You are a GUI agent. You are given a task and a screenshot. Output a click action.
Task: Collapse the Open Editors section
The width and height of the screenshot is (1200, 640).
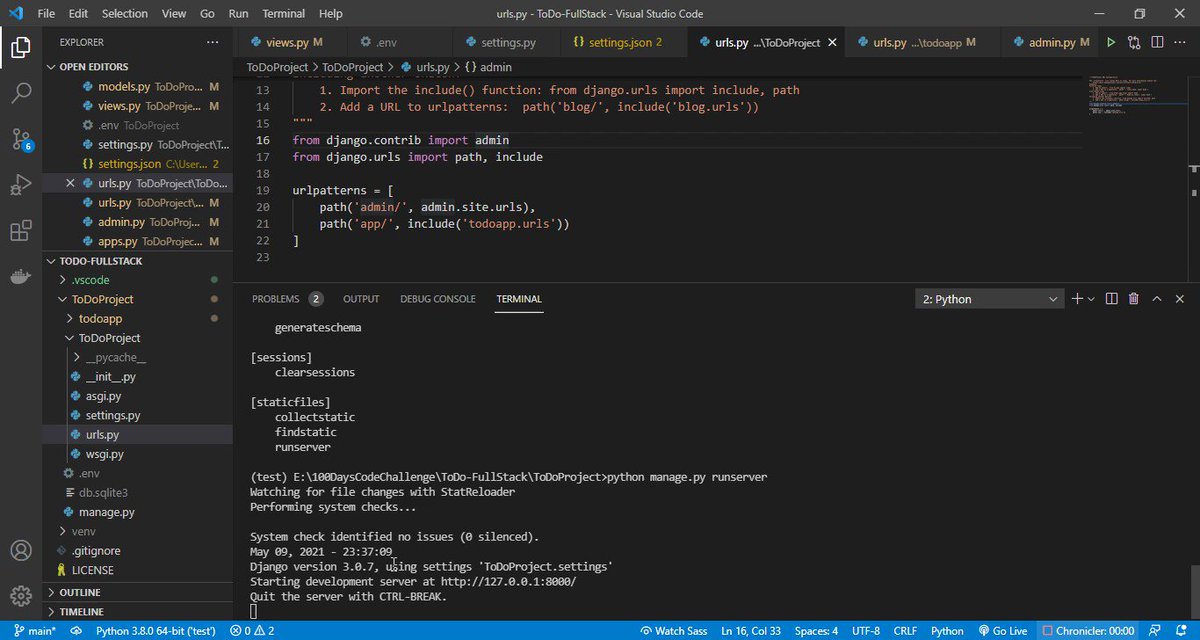coord(137,66)
